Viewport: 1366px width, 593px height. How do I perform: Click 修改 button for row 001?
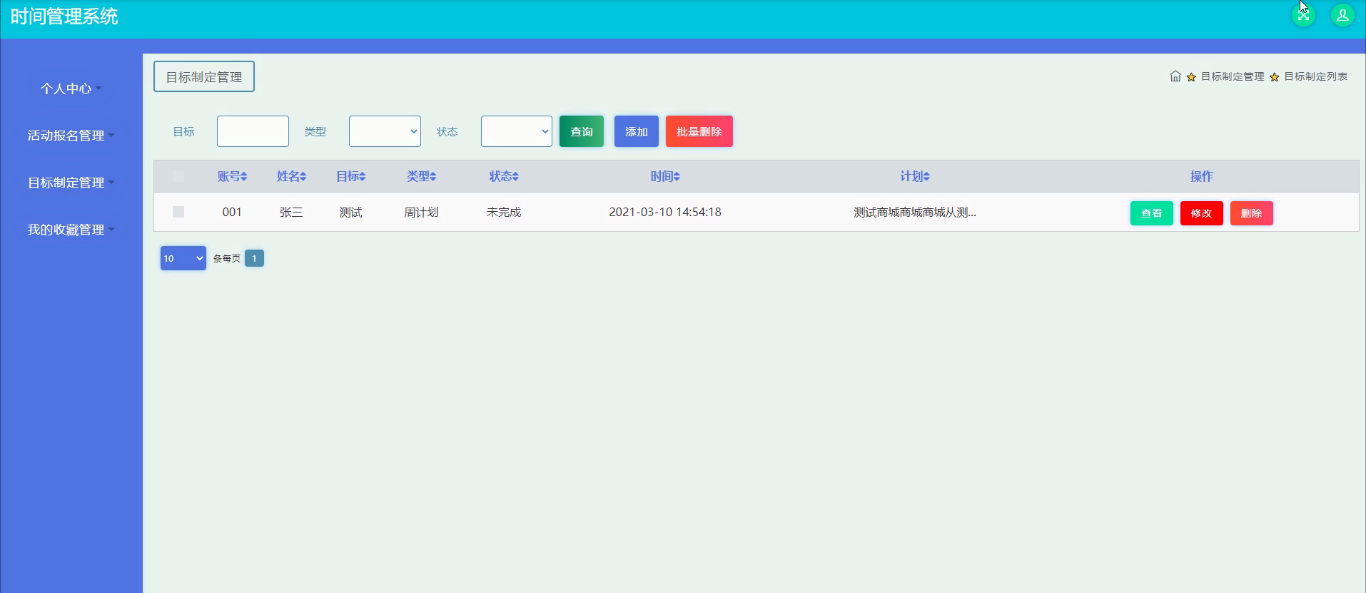(1201, 213)
